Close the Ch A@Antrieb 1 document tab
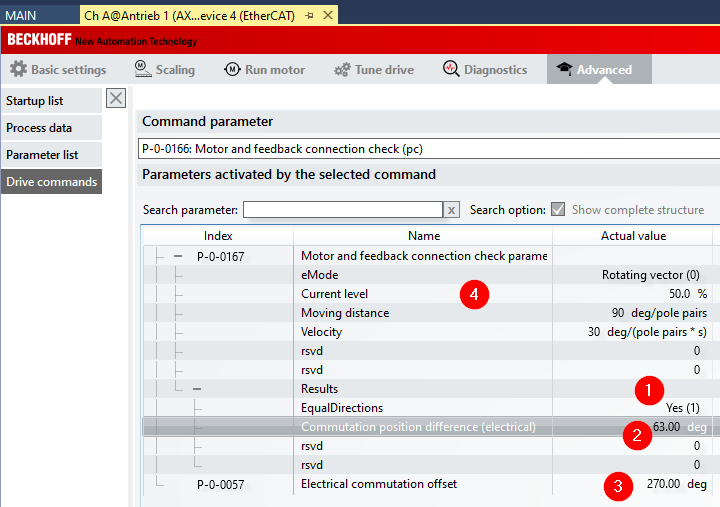Screen dimensions: 720x507 click(x=328, y=16)
